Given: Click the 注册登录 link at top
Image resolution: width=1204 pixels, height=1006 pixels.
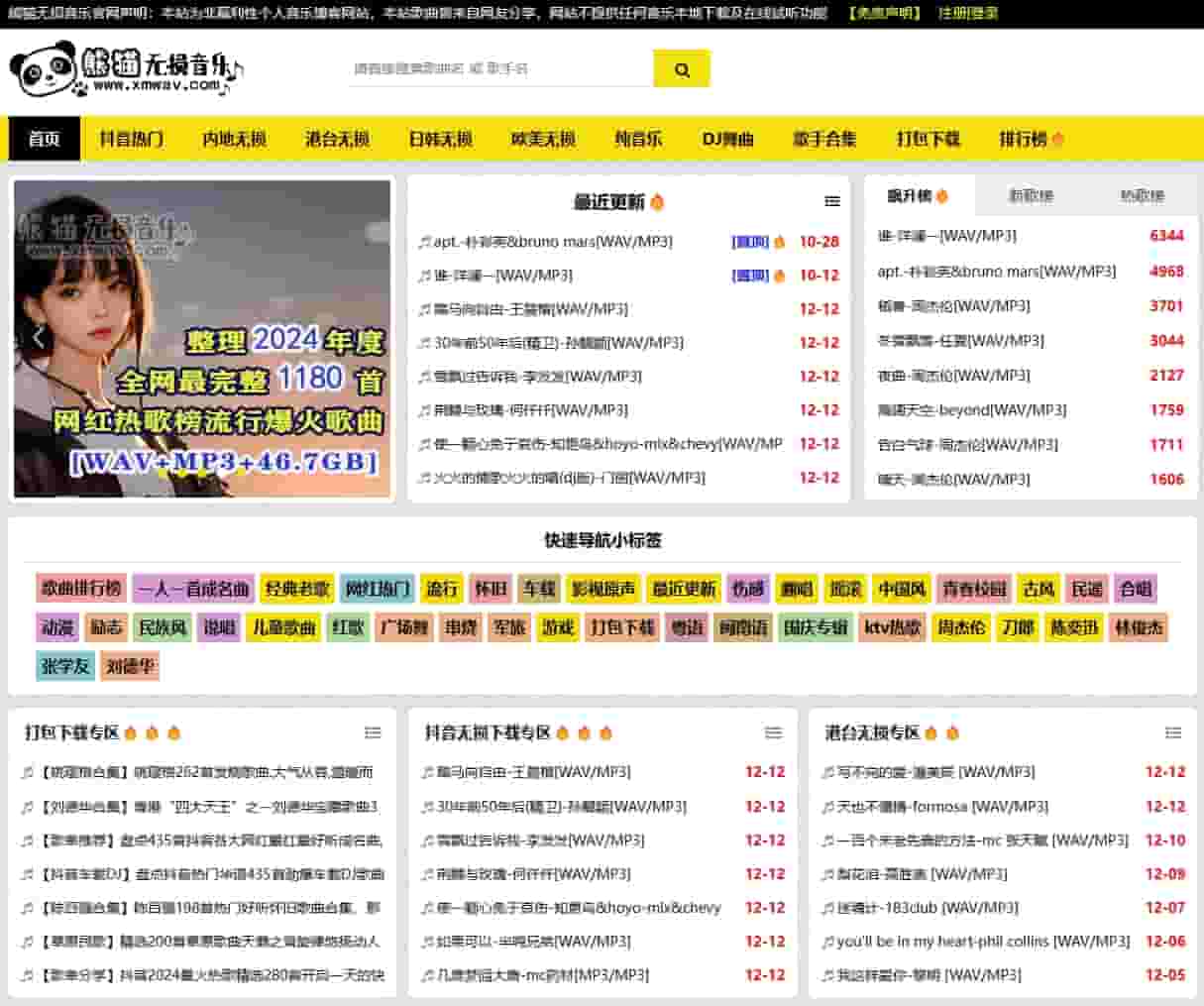Looking at the screenshot, I should pyautogui.click(x=968, y=13).
